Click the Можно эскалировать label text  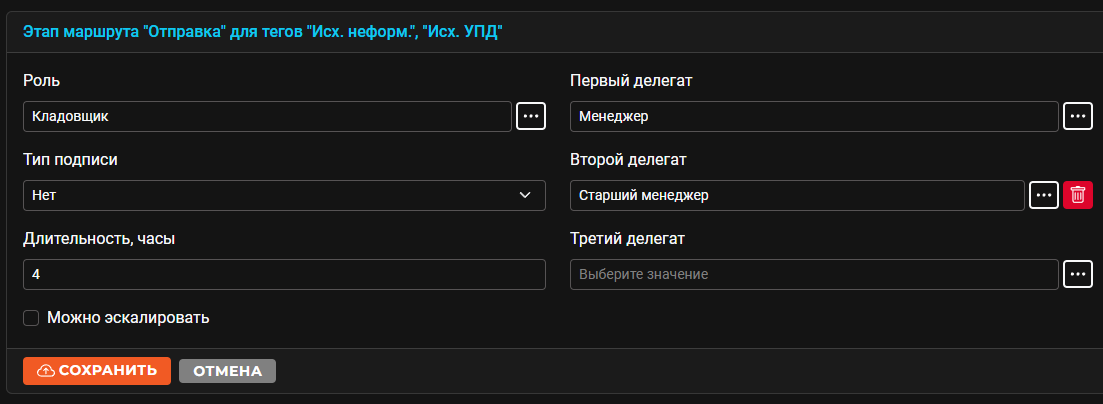click(128, 317)
